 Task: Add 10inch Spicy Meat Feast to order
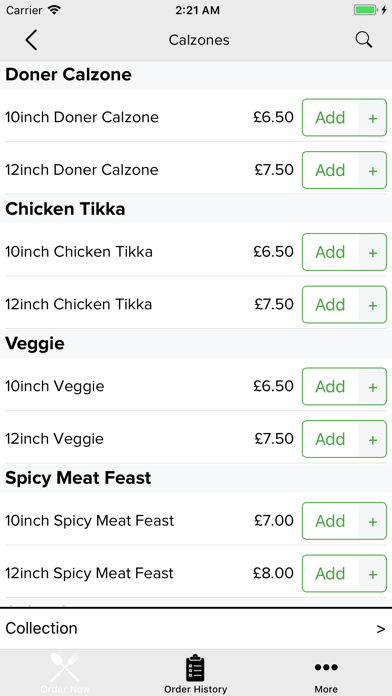point(330,521)
